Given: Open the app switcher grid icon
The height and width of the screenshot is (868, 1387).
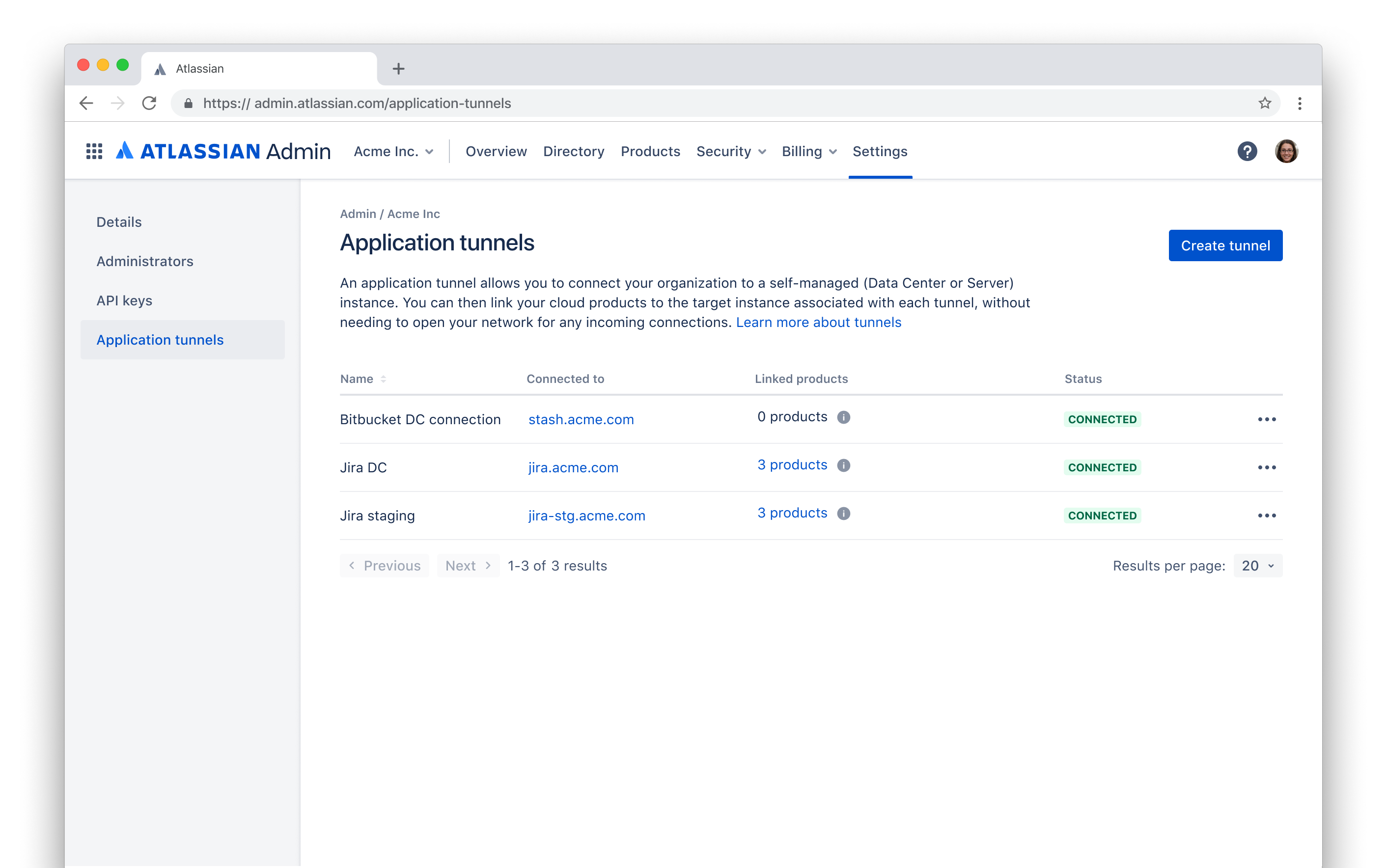Looking at the screenshot, I should coord(94,151).
